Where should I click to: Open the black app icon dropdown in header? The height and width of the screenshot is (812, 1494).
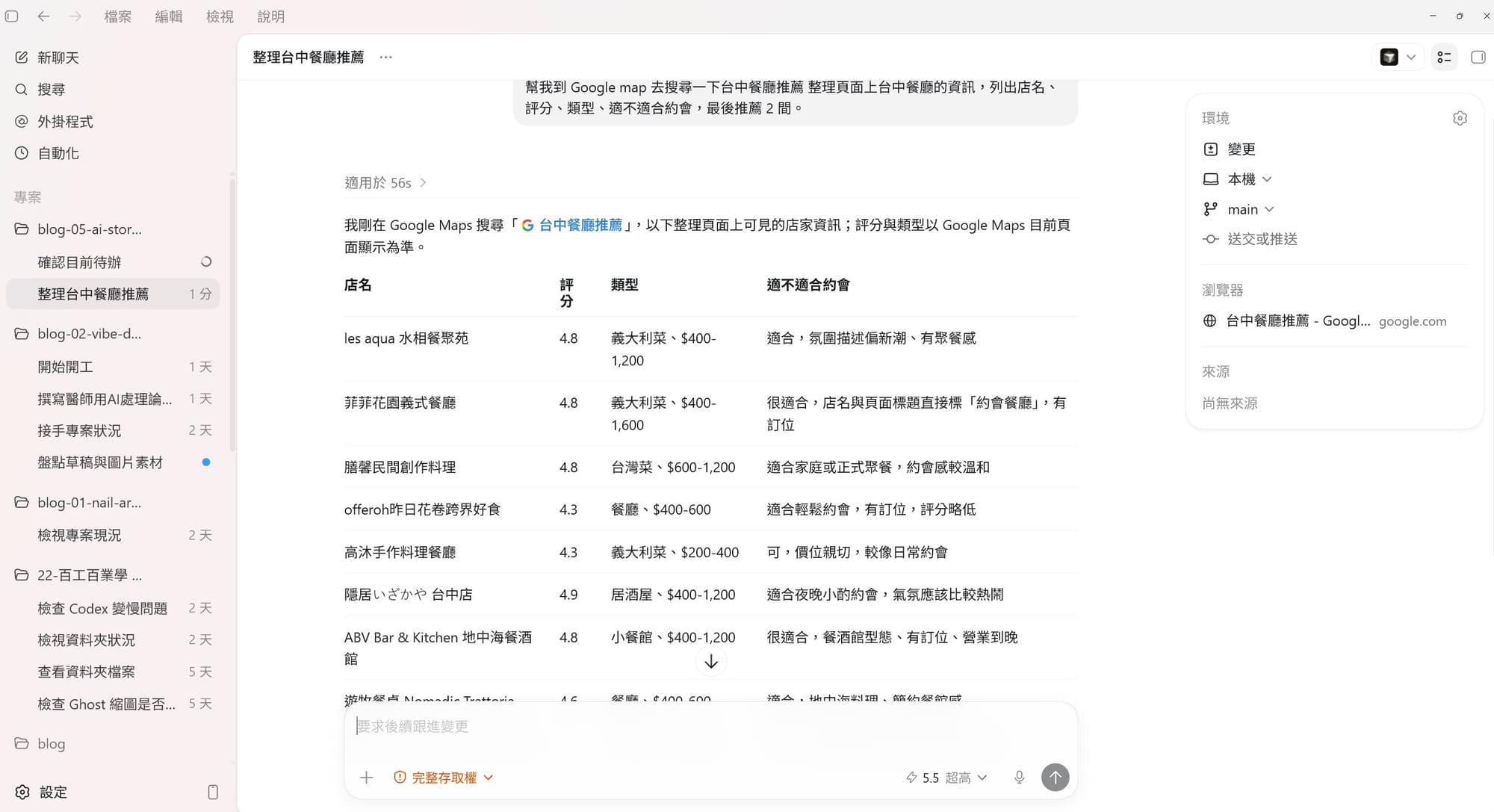click(1398, 58)
